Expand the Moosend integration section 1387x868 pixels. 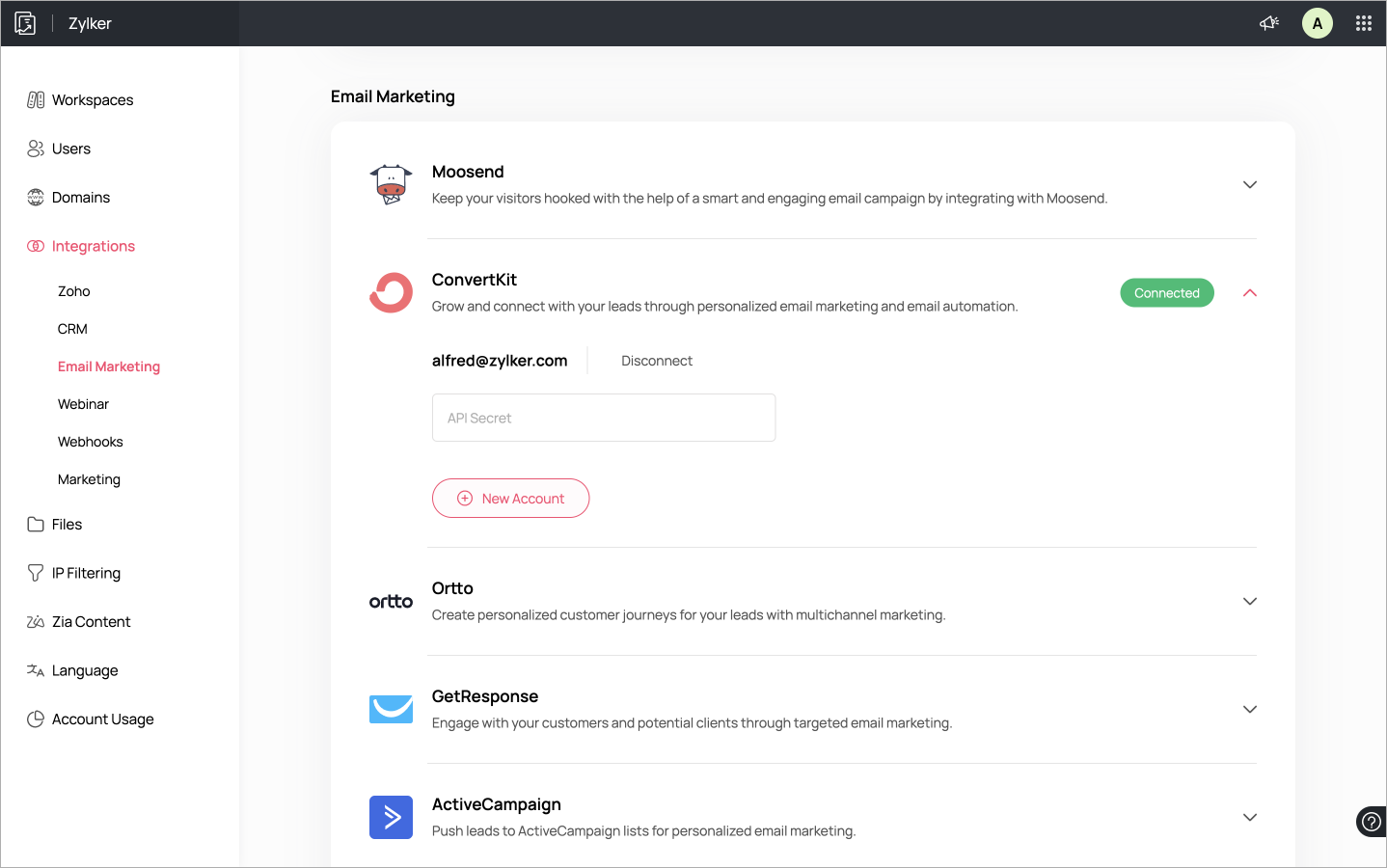pyautogui.click(x=1250, y=184)
